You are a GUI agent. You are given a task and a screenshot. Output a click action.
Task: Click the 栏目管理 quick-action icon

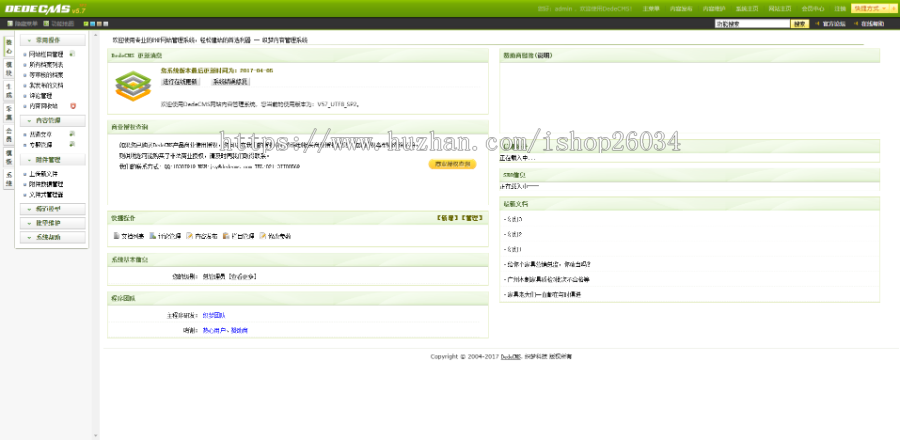click(226, 236)
